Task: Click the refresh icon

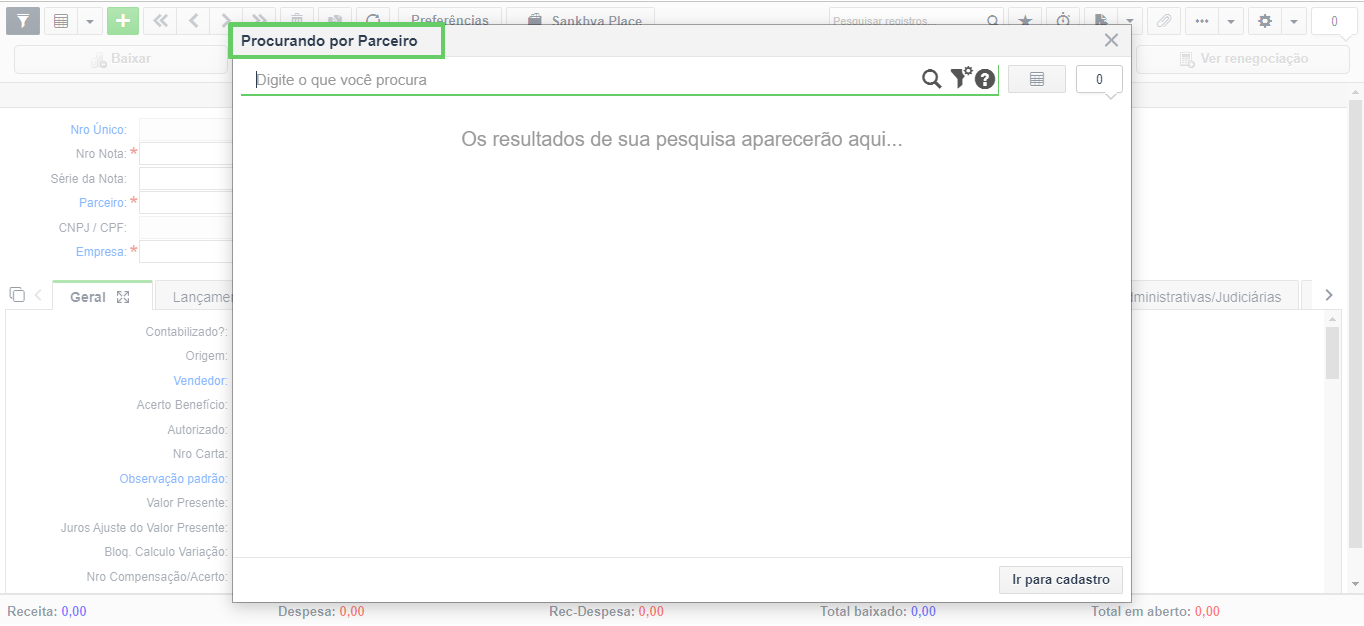Action: [373, 21]
